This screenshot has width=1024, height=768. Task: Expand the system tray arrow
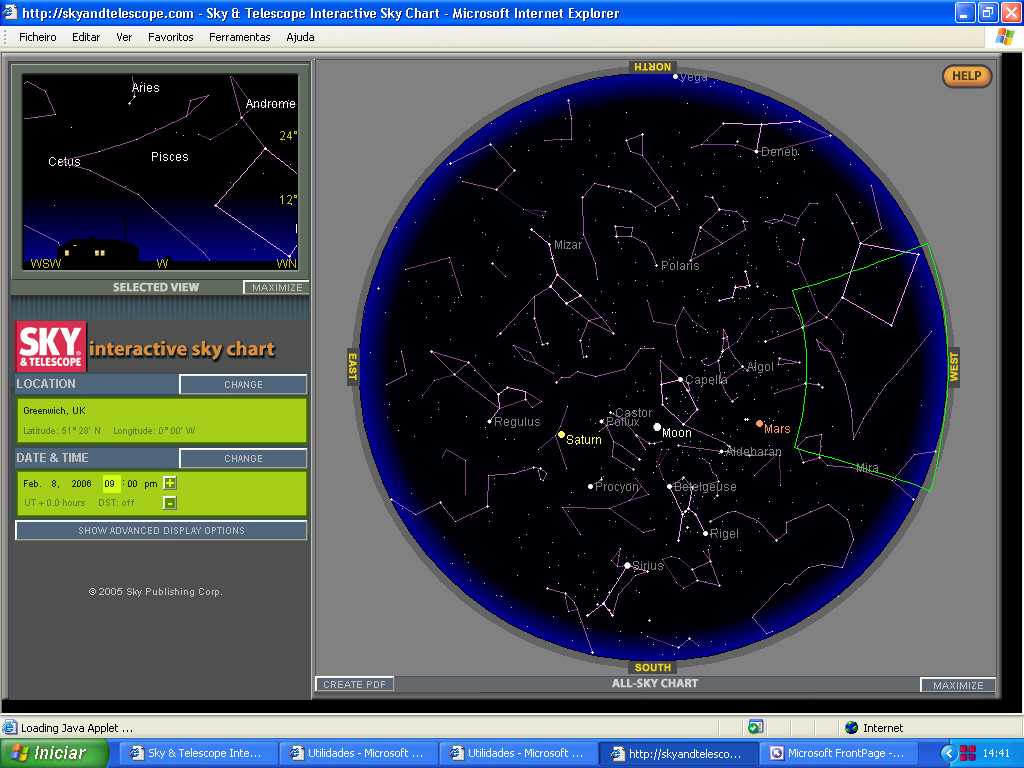coord(948,754)
